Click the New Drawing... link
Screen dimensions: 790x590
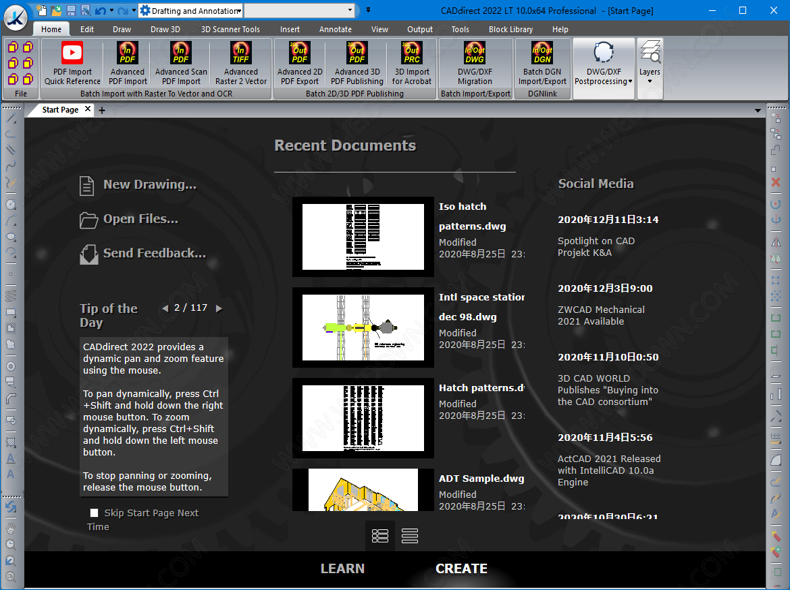150,185
